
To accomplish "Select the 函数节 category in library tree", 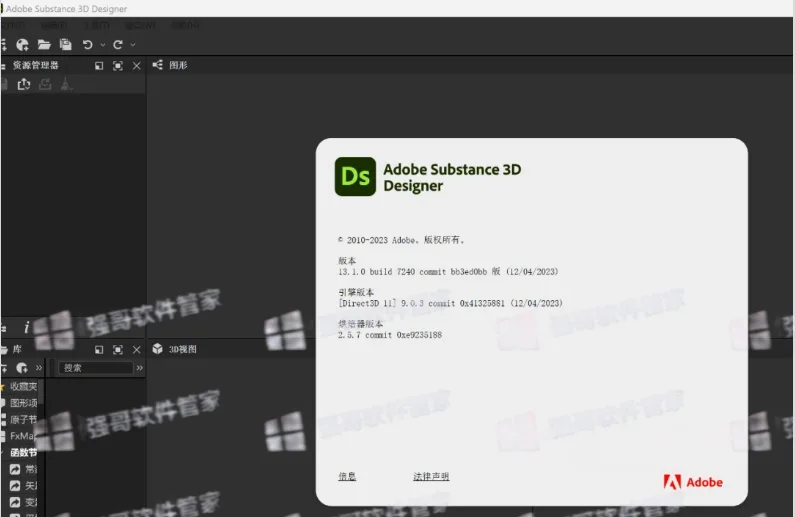I will click(23, 453).
